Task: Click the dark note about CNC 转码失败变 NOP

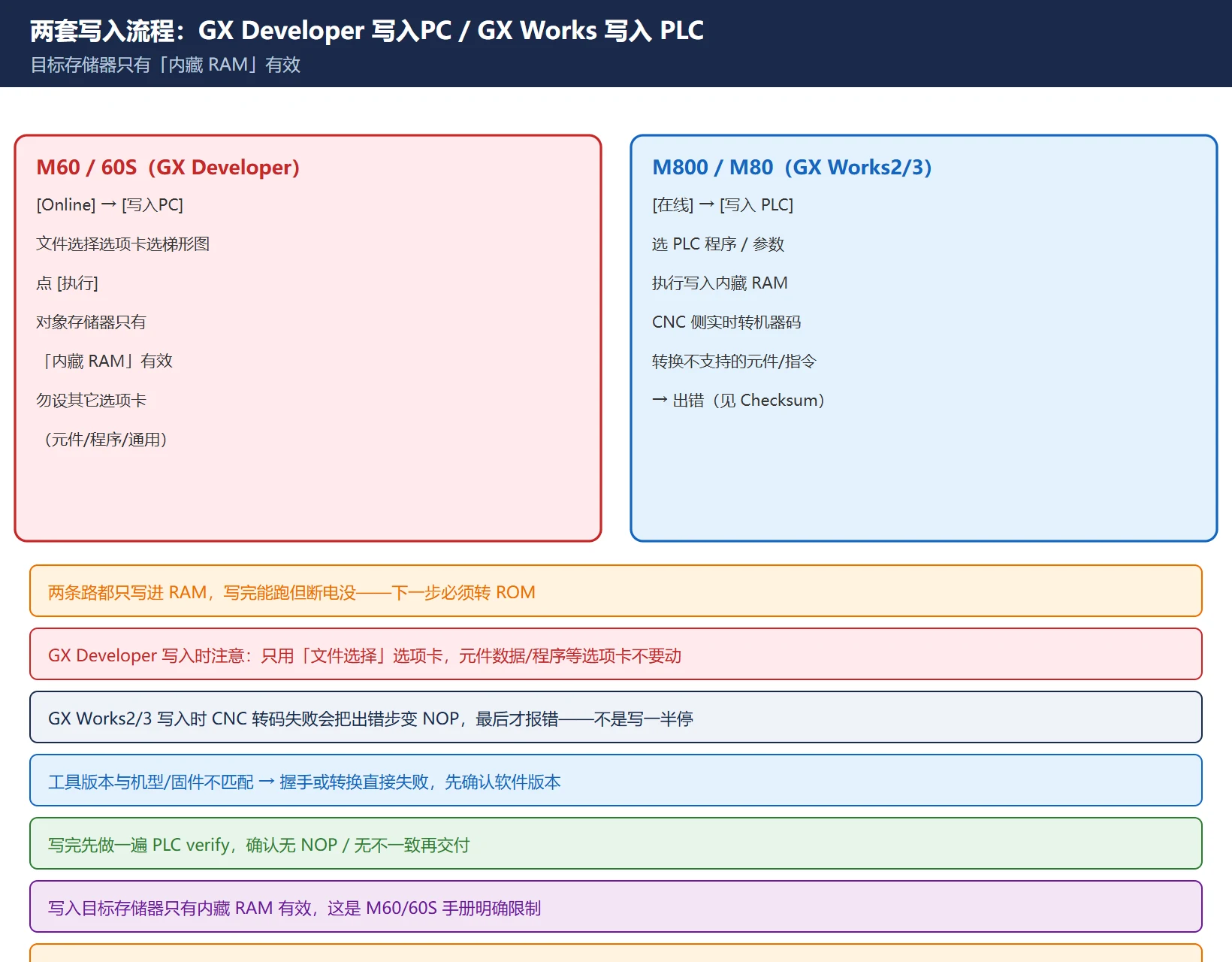Action: coord(616,718)
